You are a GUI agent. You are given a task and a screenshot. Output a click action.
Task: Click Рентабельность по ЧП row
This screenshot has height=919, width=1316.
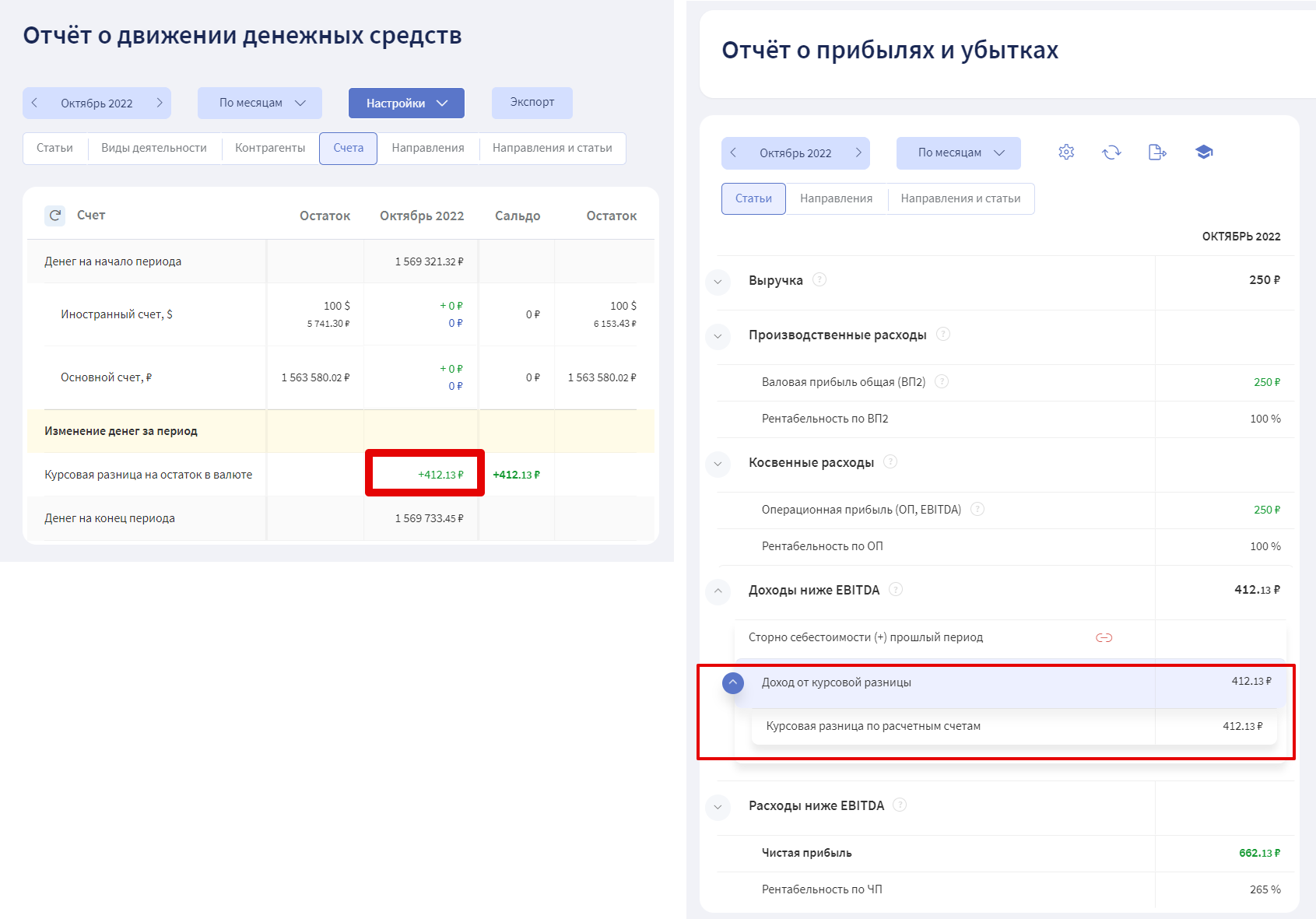[x=1005, y=889]
